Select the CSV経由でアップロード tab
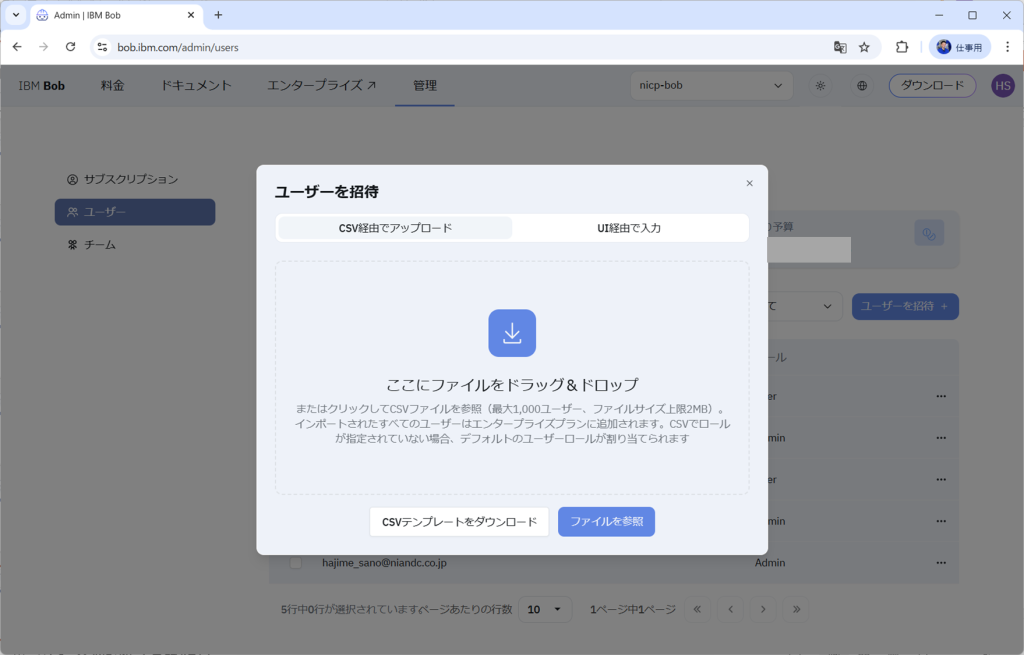Screen dimensions: 1024x655 [395, 228]
